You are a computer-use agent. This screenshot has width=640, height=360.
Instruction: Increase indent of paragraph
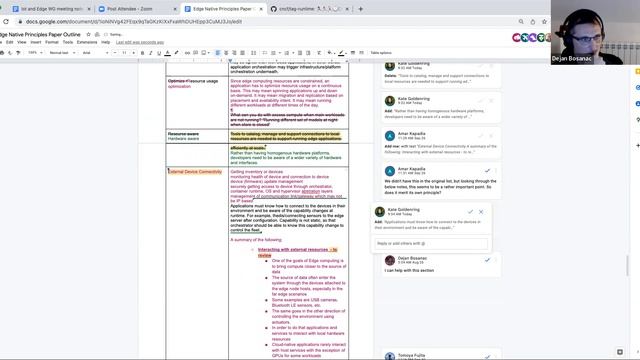(x=308, y=53)
